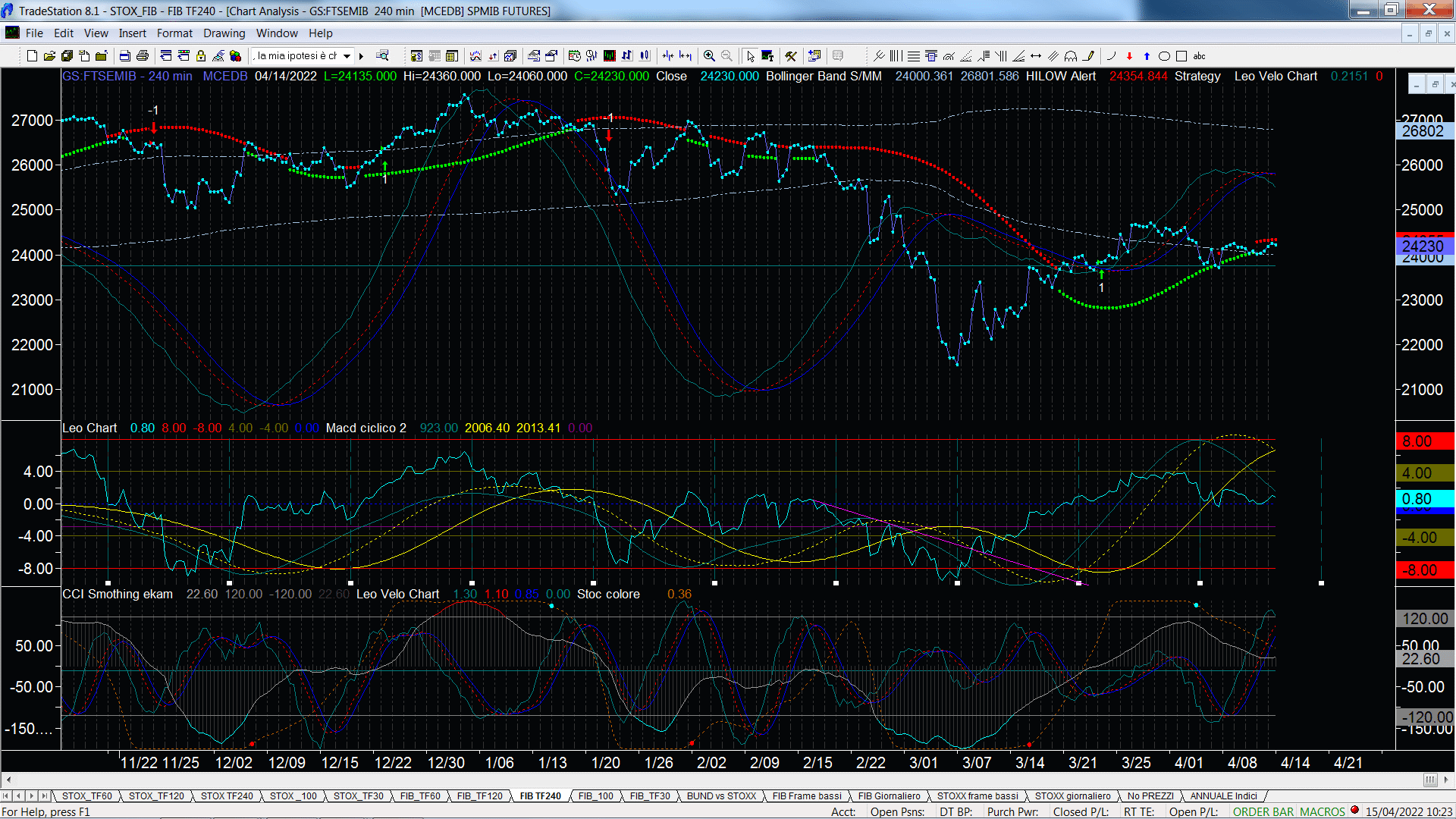The height and width of the screenshot is (819, 1456).
Task: Expand the 'la mia ipotesi' dropdown
Action: click(x=347, y=55)
